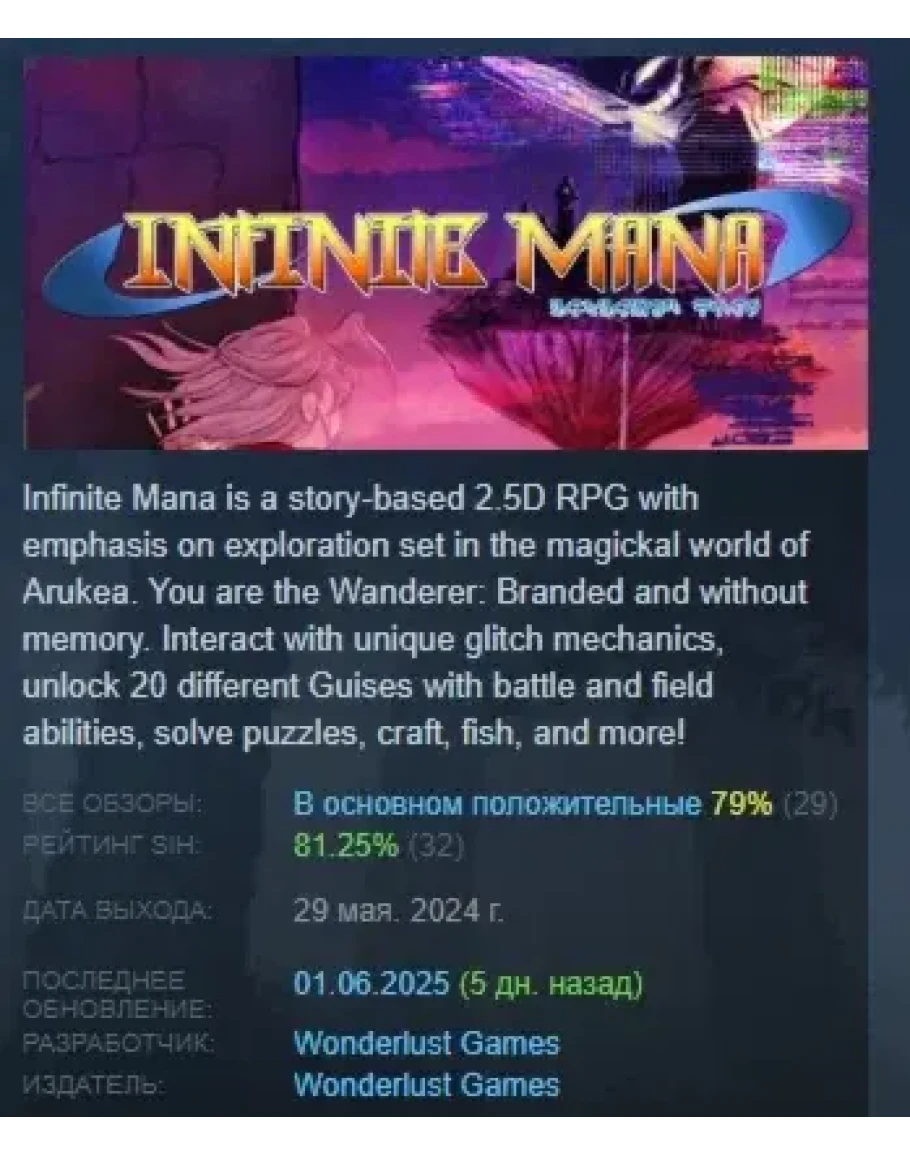Open the developer link Wonderlust Games
The width and height of the screenshot is (910, 1155).
(426, 1043)
